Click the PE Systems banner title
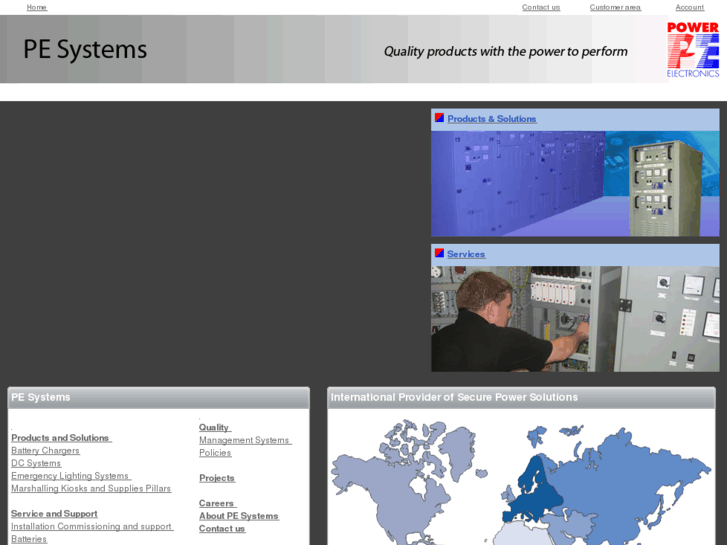The image size is (727, 545). click(85, 49)
